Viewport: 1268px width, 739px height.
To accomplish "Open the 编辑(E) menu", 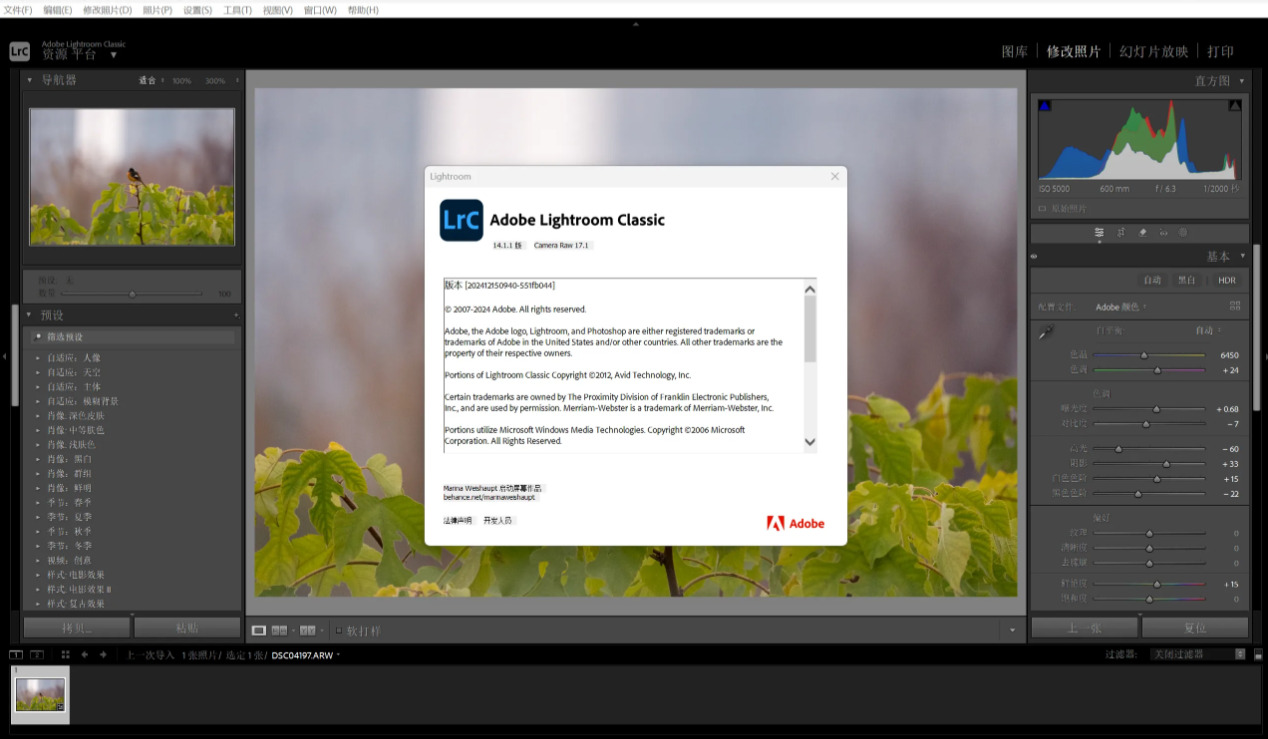I will 58,10.
